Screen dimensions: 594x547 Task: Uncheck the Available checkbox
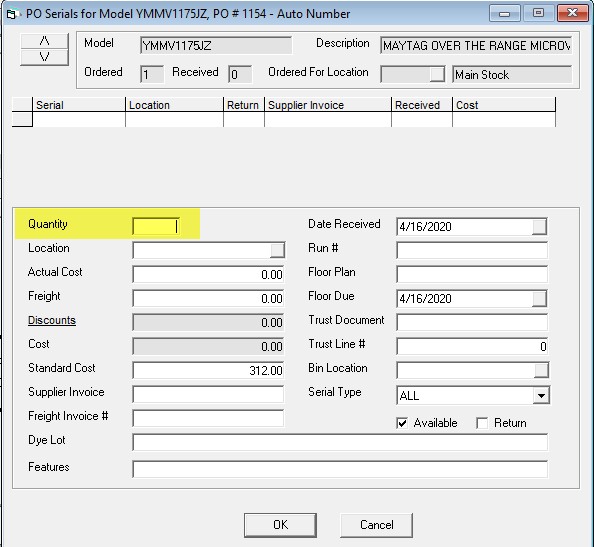pos(402,423)
